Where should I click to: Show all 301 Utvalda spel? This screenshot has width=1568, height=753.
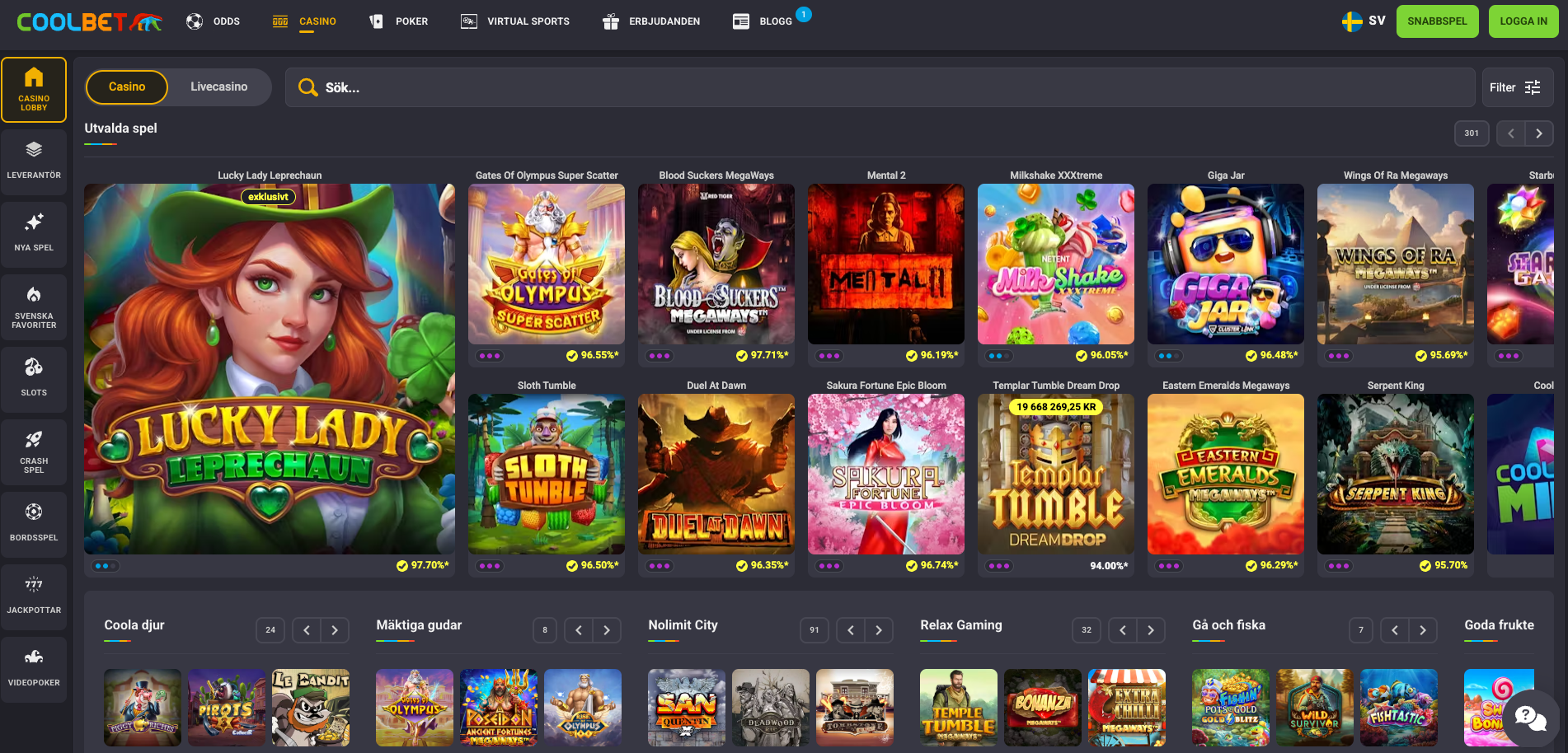[1472, 133]
